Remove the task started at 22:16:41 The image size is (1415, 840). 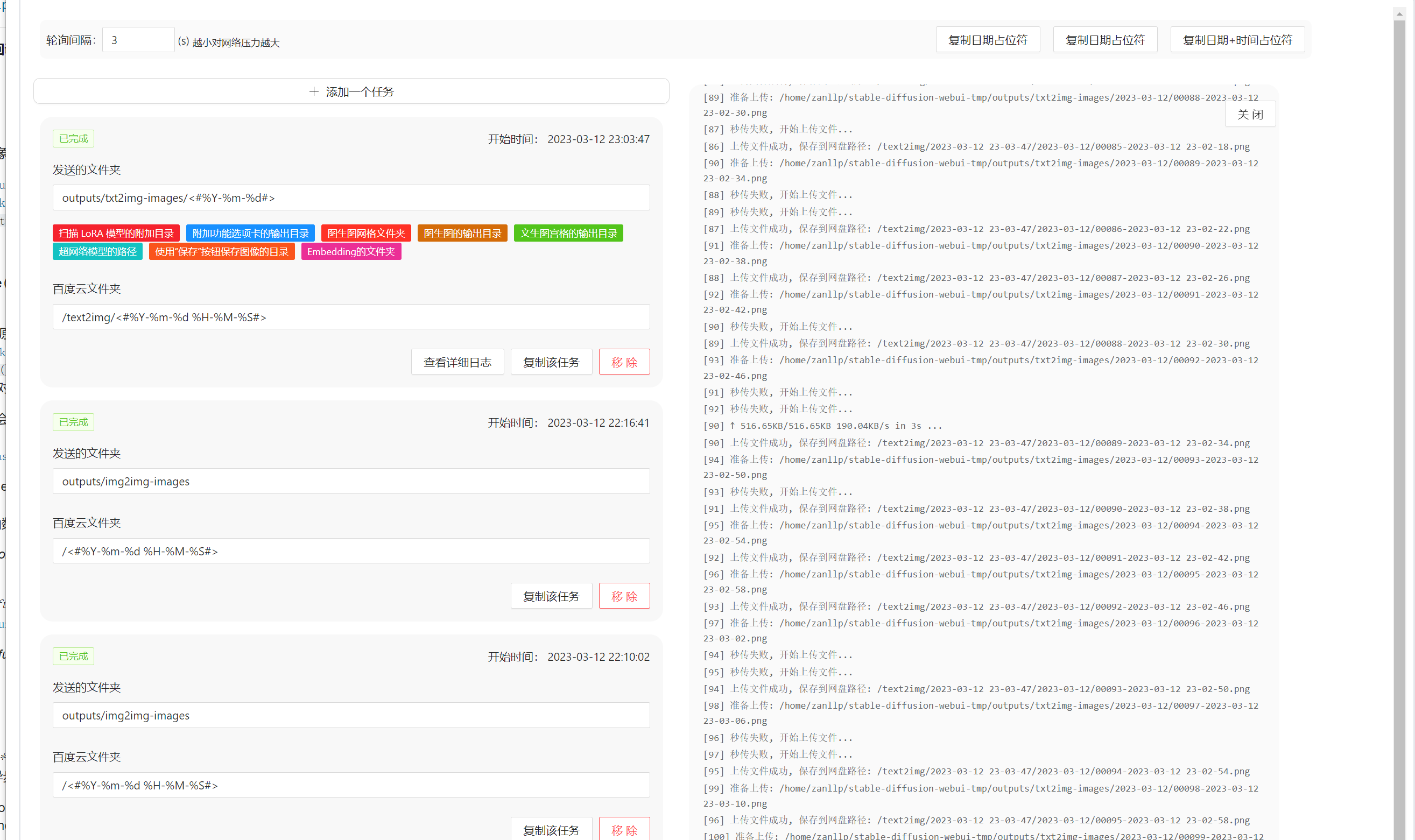coord(624,596)
